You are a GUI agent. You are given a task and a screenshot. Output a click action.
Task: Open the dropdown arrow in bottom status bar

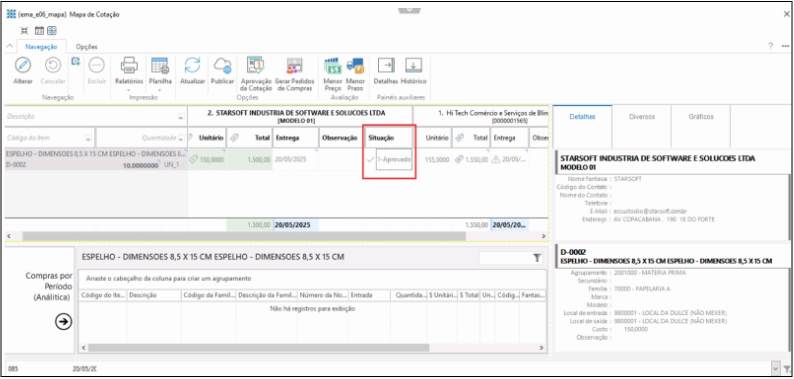(x=776, y=368)
